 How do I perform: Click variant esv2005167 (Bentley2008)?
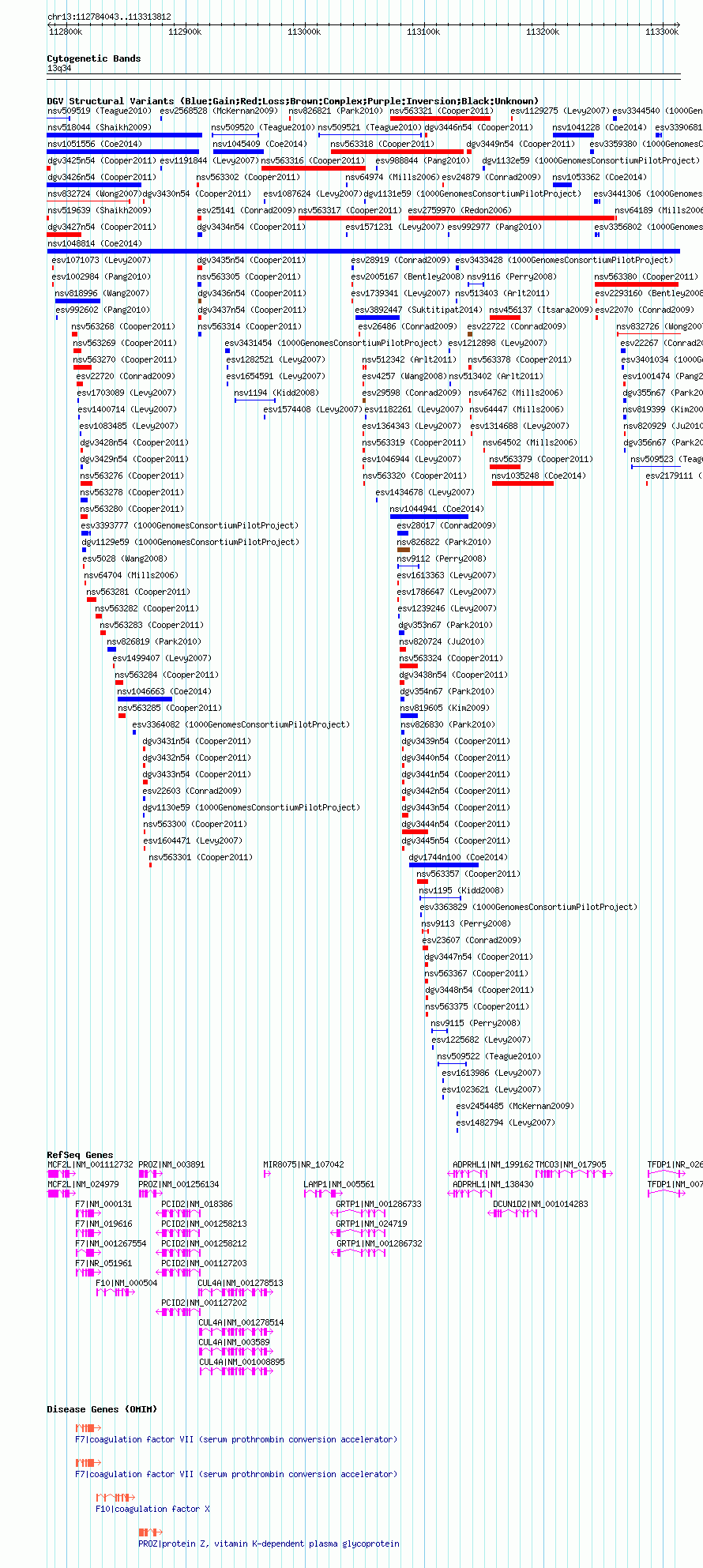click(x=408, y=276)
